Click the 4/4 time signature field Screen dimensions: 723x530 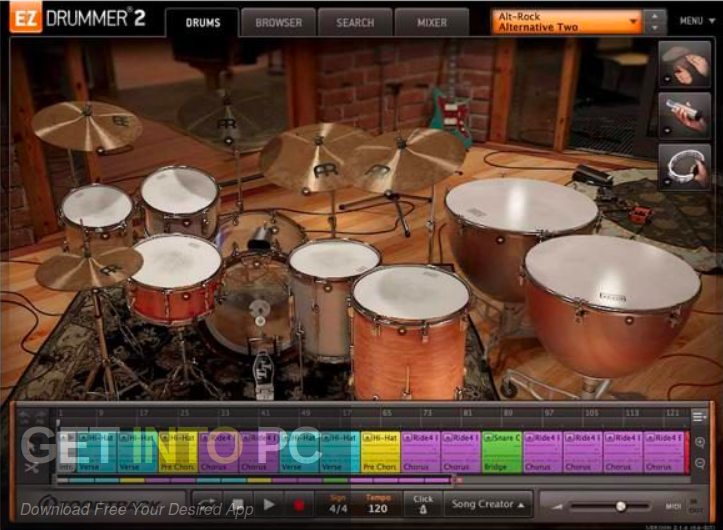338,508
